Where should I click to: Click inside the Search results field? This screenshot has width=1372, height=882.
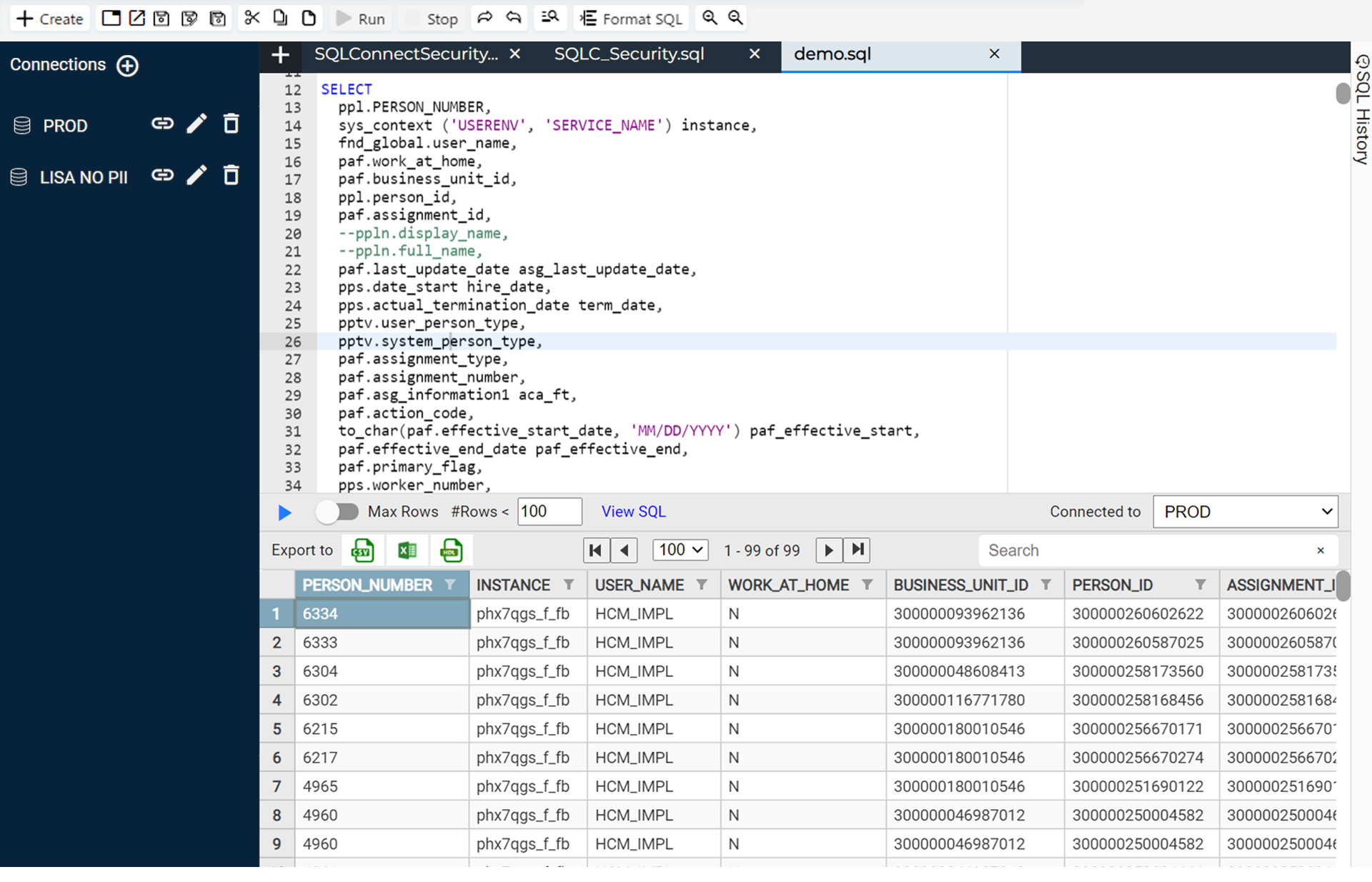coord(1143,550)
